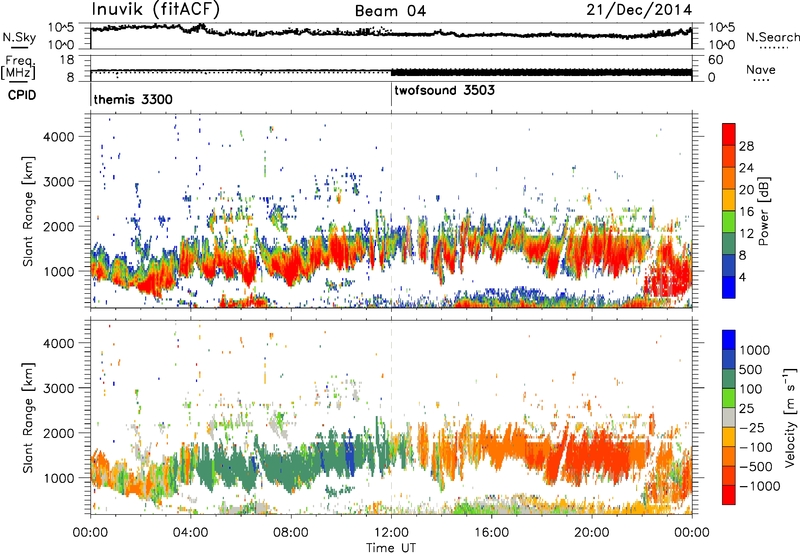Pick the yellow Power segment between 16 and 20
Viewport: 800px width, 554px height.
coord(729,200)
